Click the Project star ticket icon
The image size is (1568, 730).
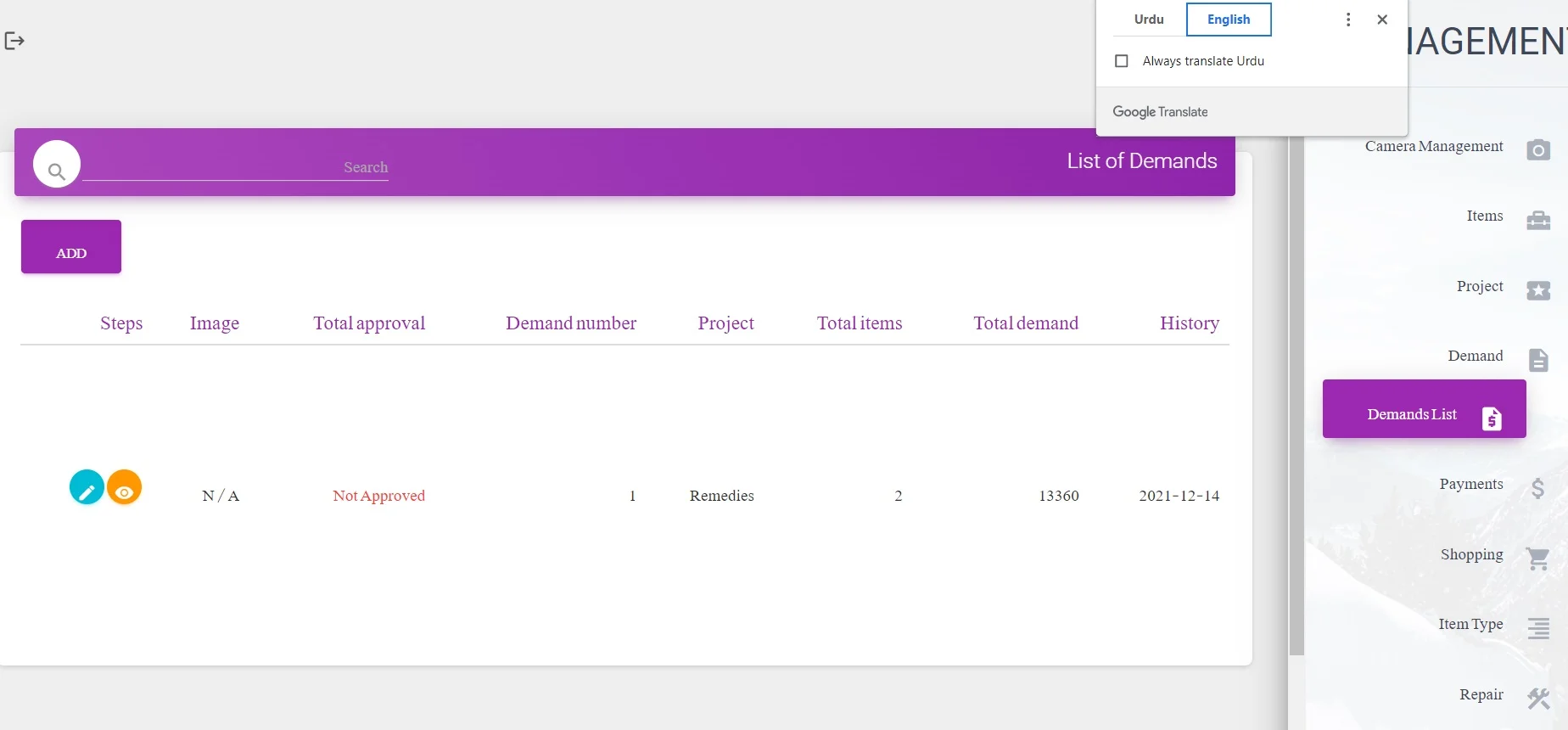click(x=1537, y=290)
